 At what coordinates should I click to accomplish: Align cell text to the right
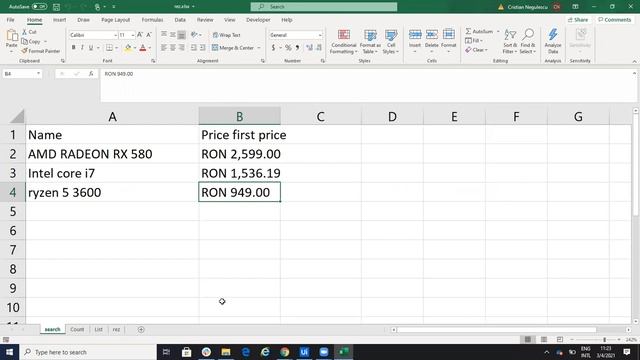(x=182, y=48)
